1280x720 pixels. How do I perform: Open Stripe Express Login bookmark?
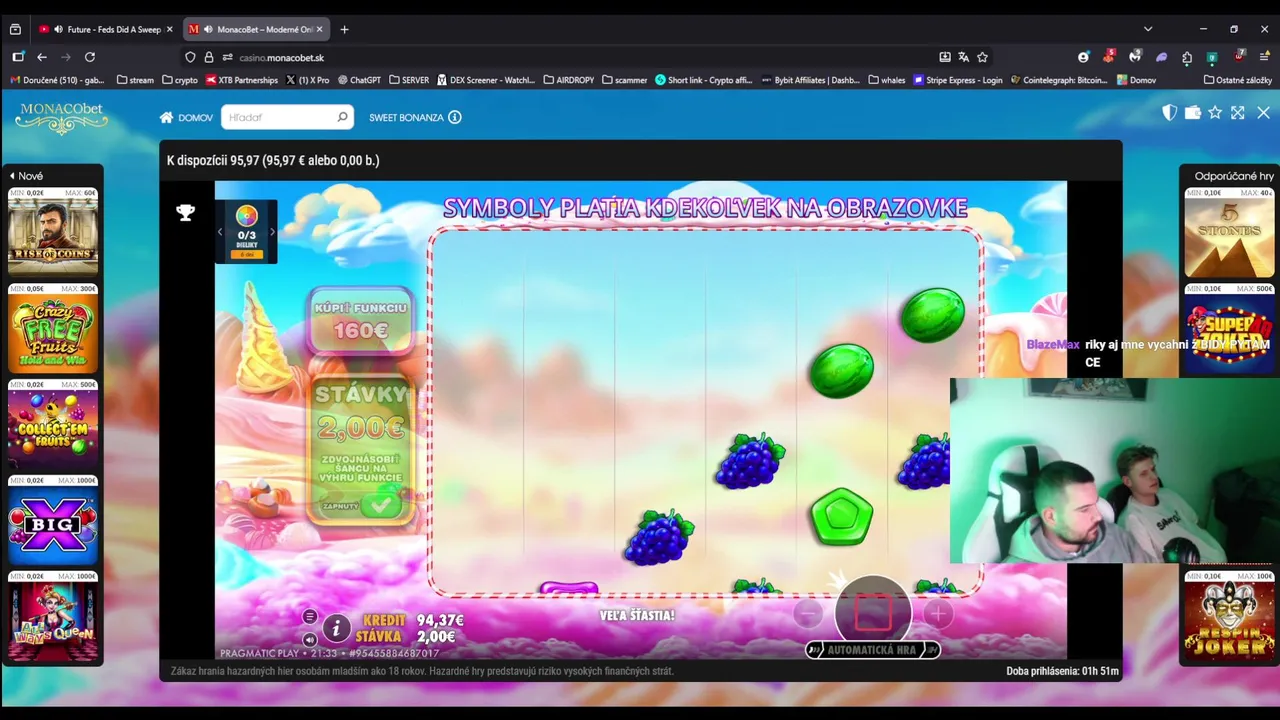coord(958,80)
